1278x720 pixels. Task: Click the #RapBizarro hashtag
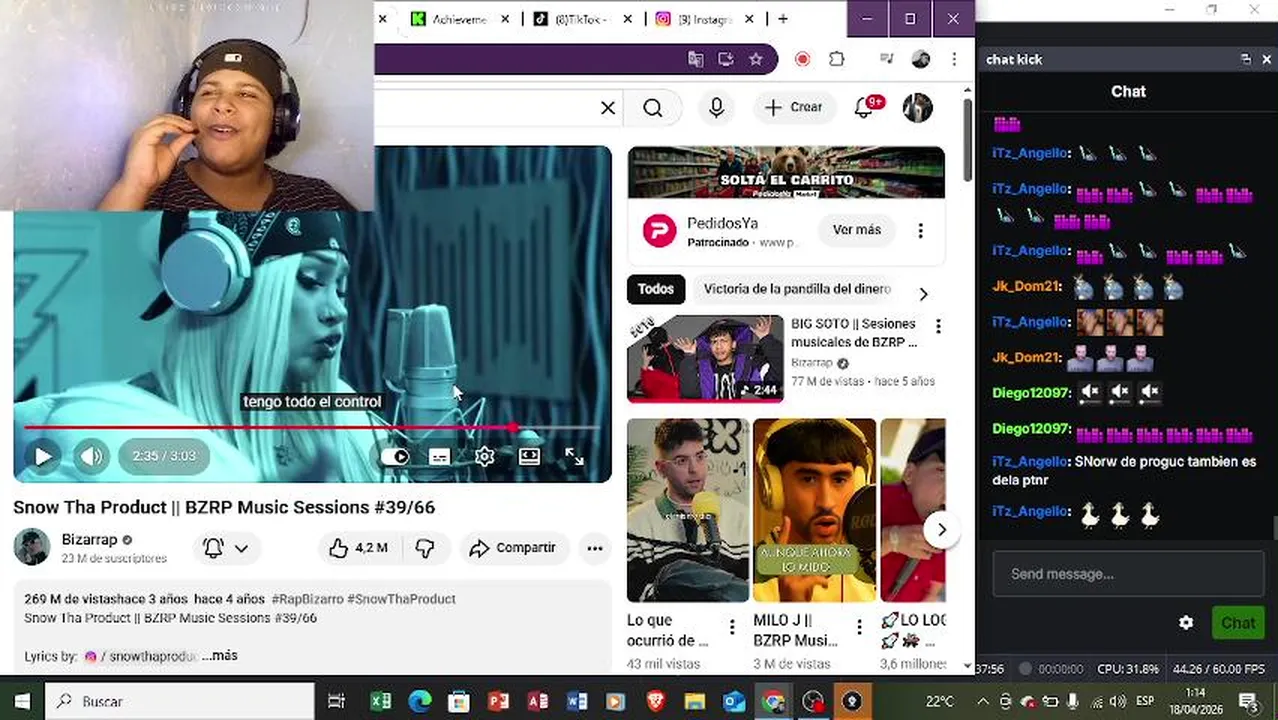click(307, 599)
